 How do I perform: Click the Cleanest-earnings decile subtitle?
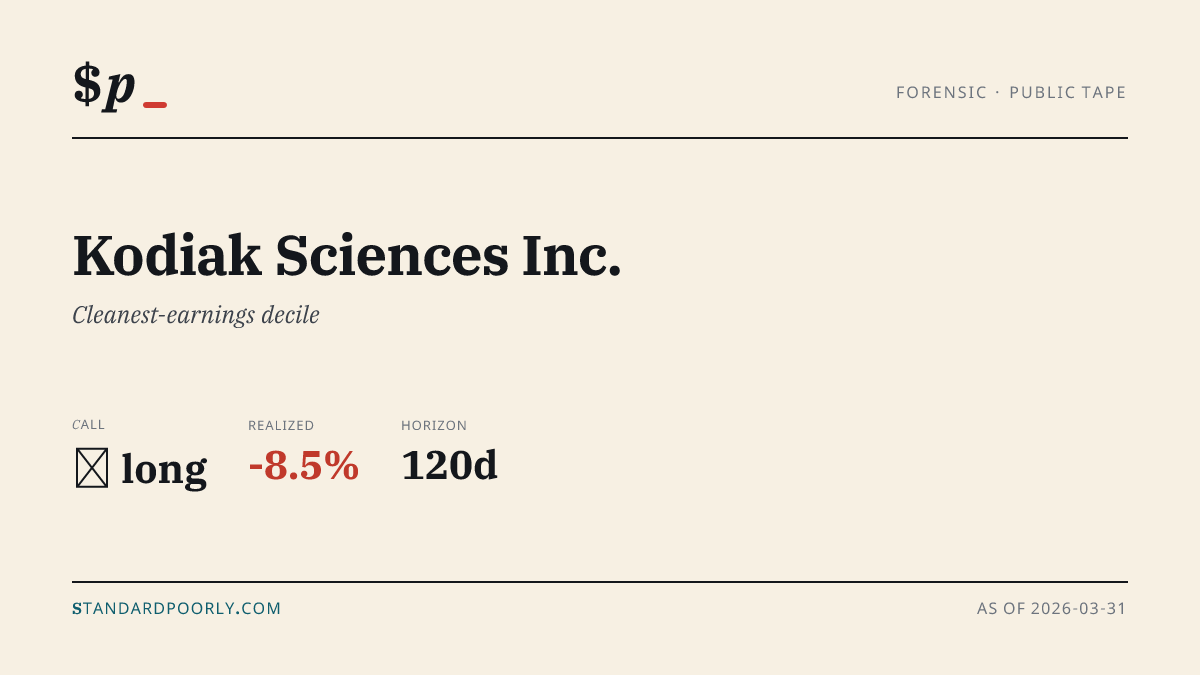196,315
